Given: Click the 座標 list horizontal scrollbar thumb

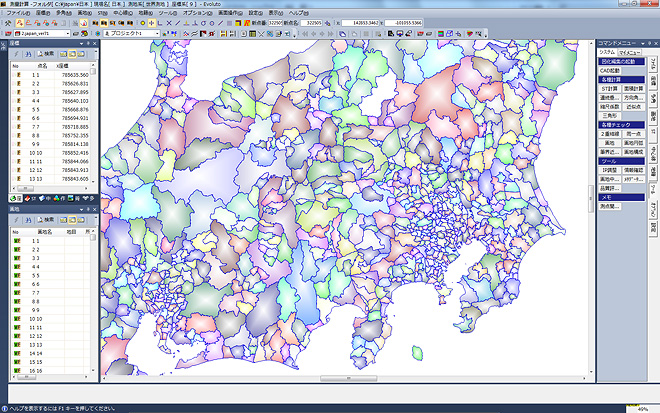Looking at the screenshot, I should (x=25, y=188).
